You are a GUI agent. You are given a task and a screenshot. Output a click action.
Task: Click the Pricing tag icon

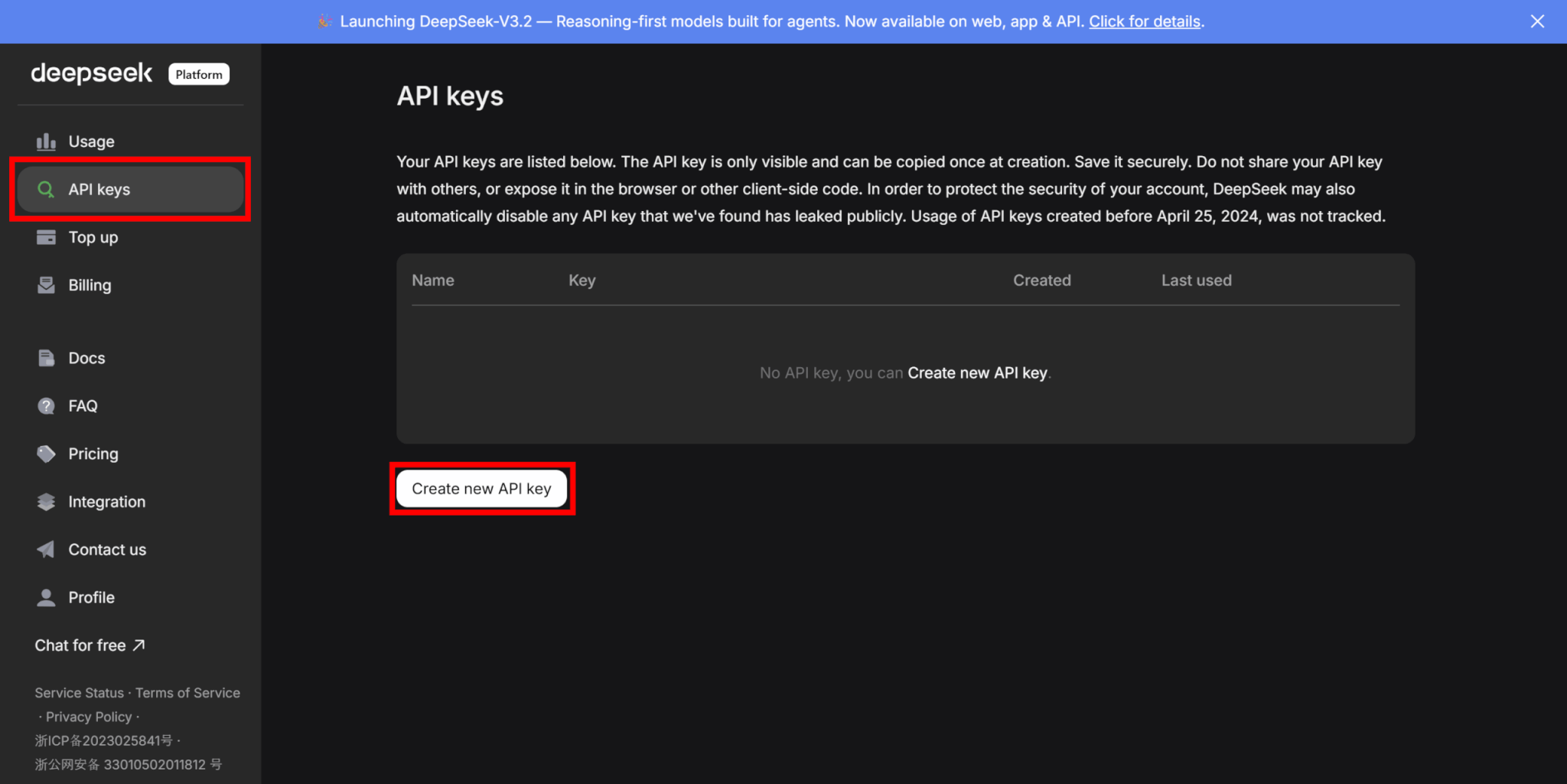[x=46, y=454]
